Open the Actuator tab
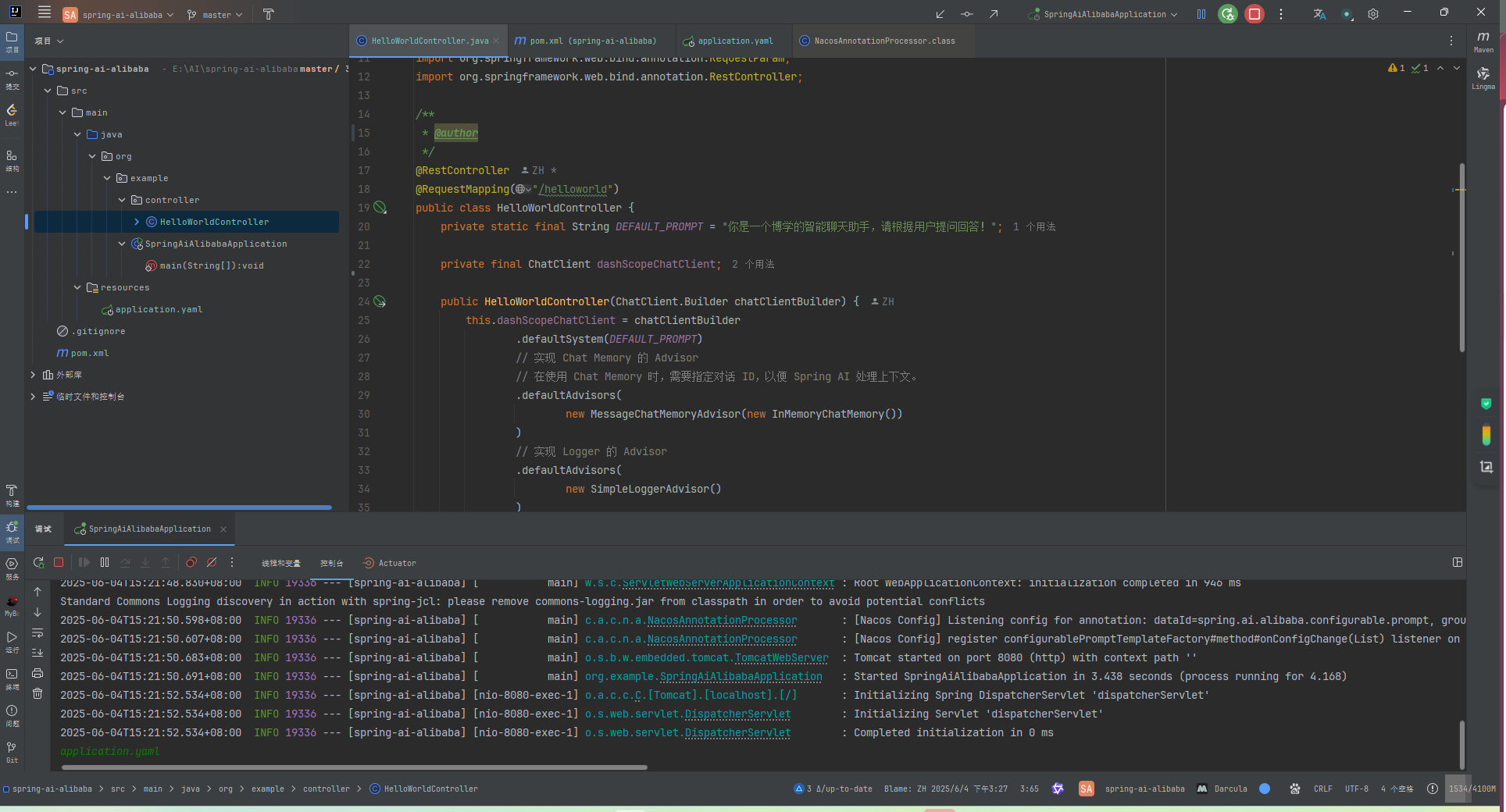This screenshot has height=812, width=1506. click(390, 563)
